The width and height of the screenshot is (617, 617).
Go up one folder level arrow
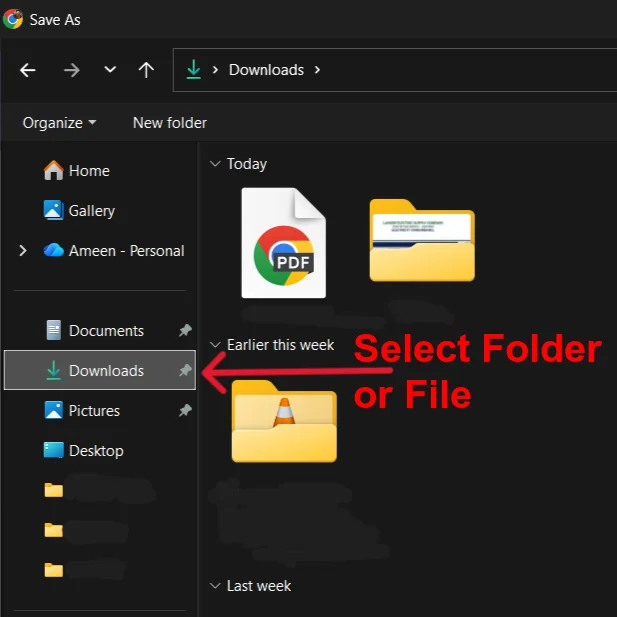(146, 70)
